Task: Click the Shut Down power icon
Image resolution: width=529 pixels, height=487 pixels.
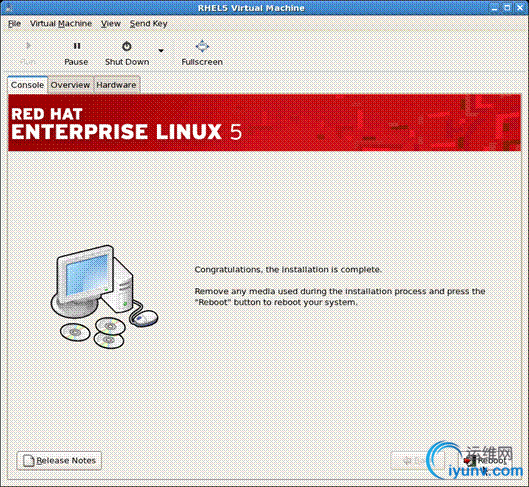Action: pyautogui.click(x=127, y=46)
